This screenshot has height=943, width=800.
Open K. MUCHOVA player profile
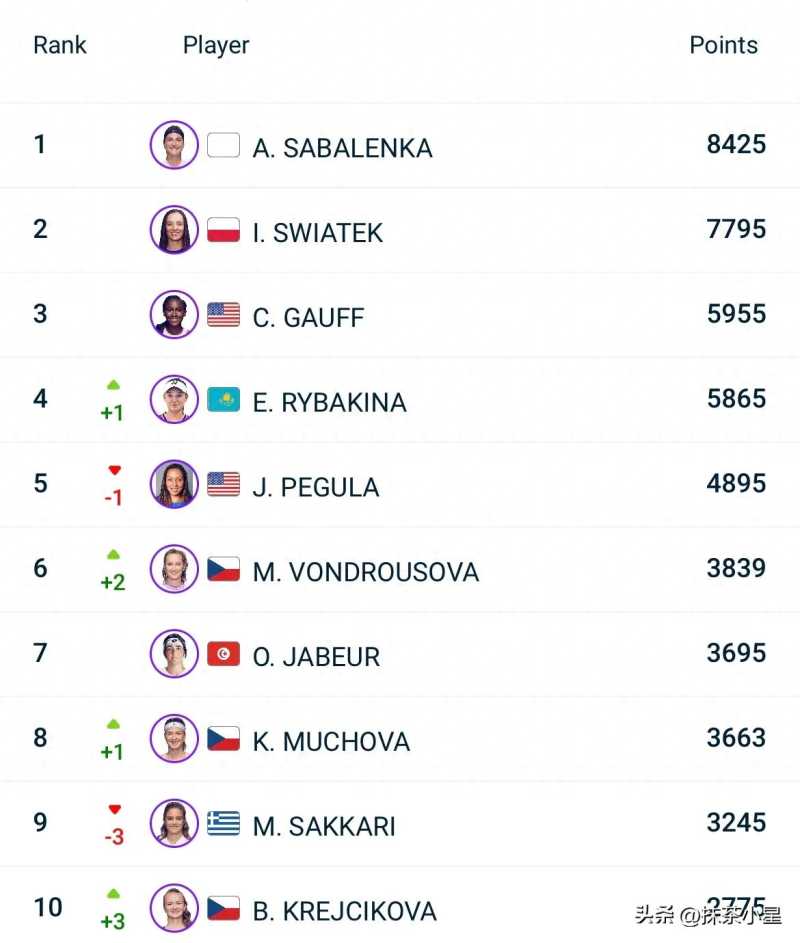[331, 742]
